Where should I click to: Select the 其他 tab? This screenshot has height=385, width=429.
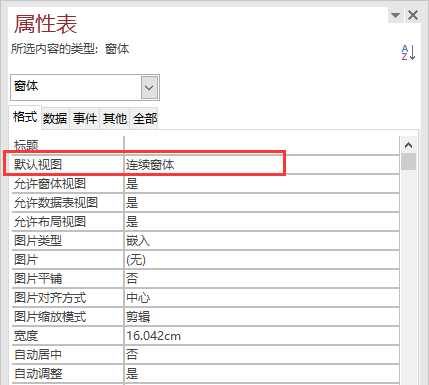pyautogui.click(x=115, y=118)
